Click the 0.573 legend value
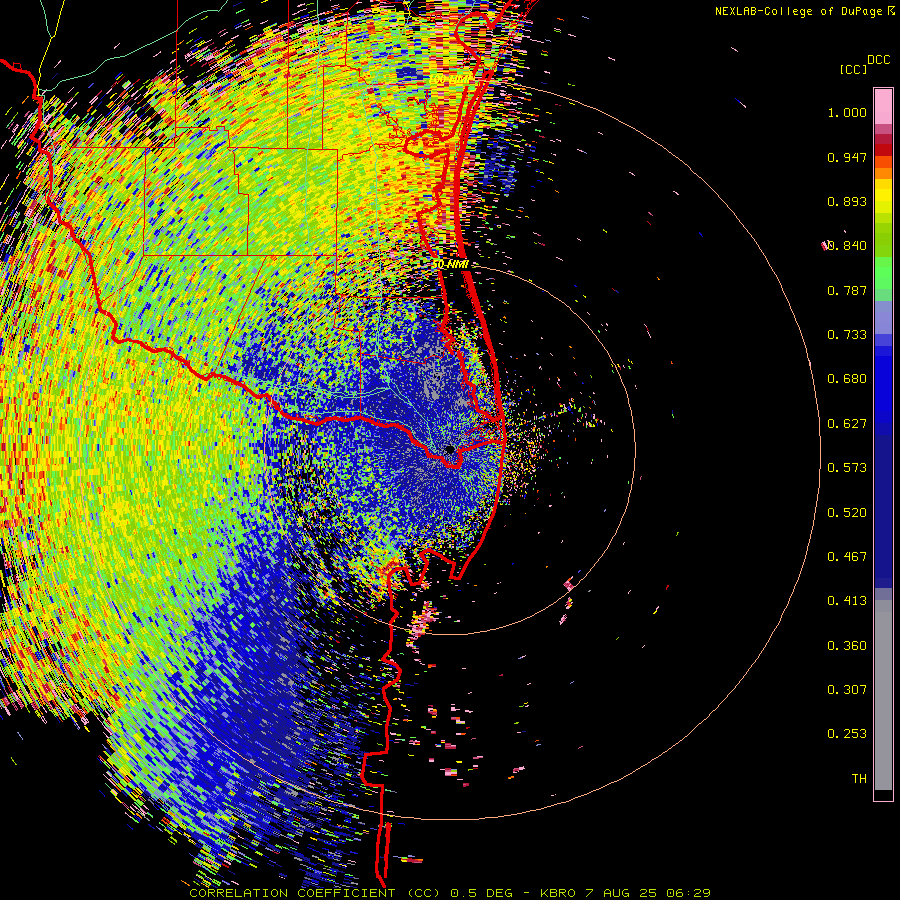Screen dimensions: 900x900 847,468
